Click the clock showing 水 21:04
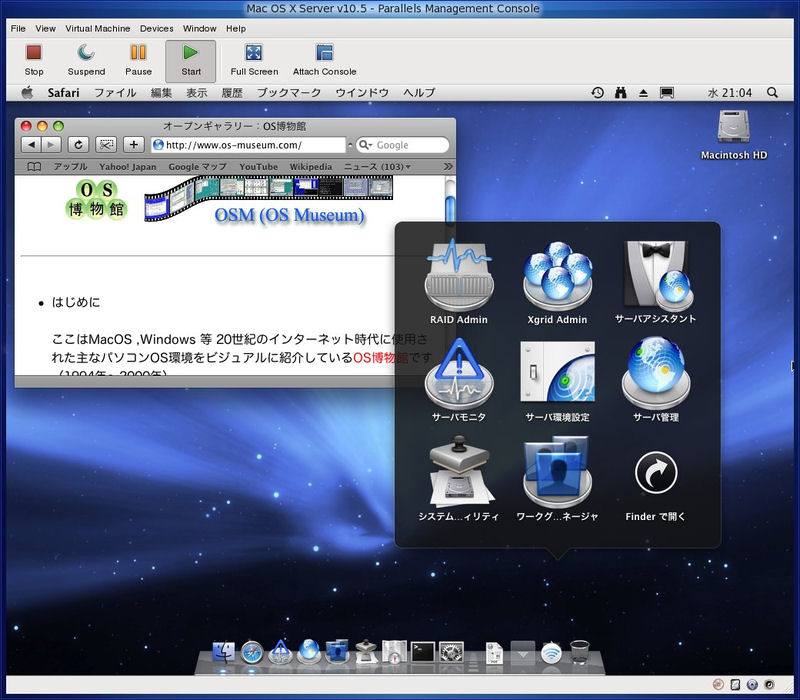This screenshot has height=700, width=800. [730, 92]
